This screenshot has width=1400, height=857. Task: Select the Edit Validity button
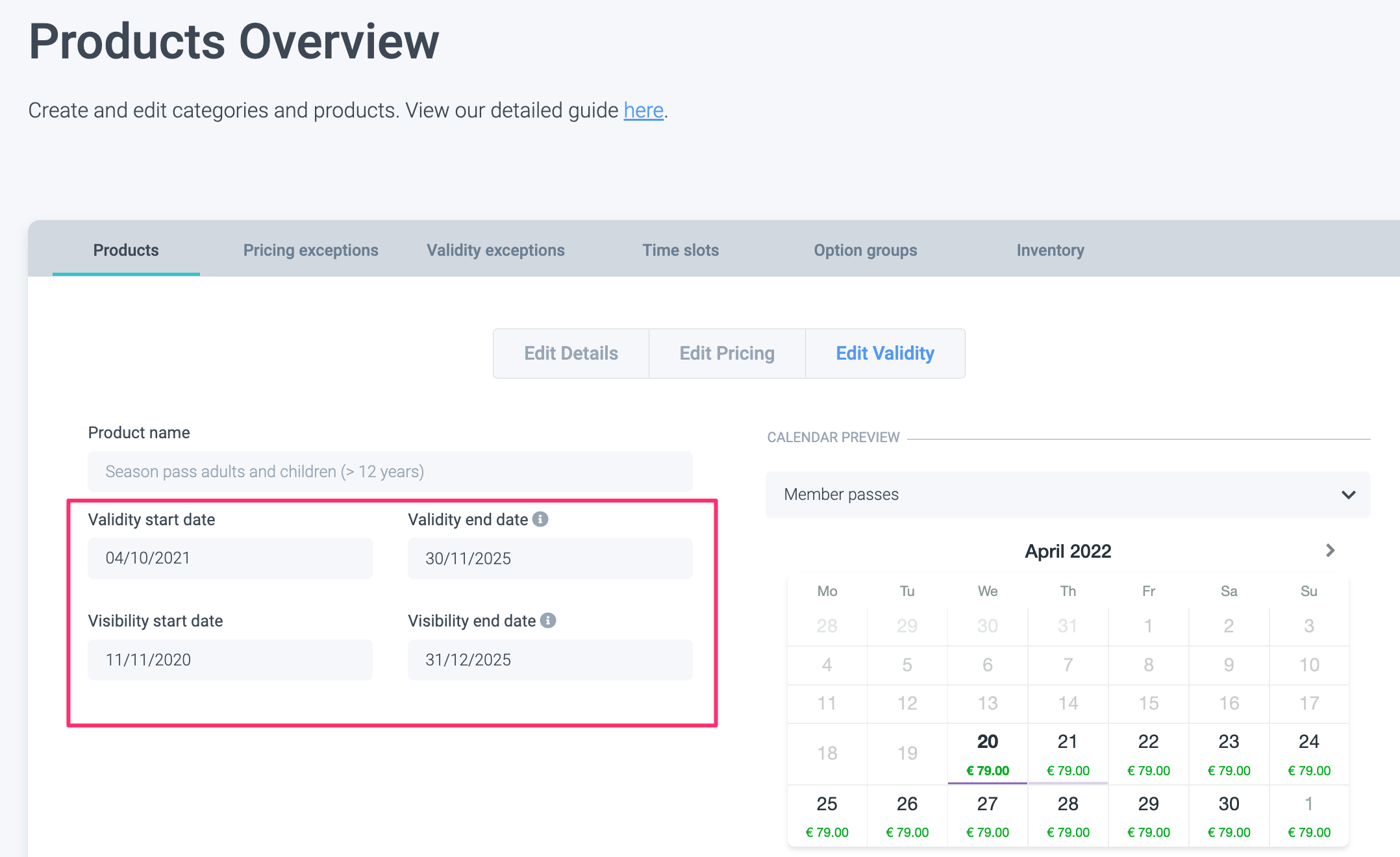click(x=884, y=353)
